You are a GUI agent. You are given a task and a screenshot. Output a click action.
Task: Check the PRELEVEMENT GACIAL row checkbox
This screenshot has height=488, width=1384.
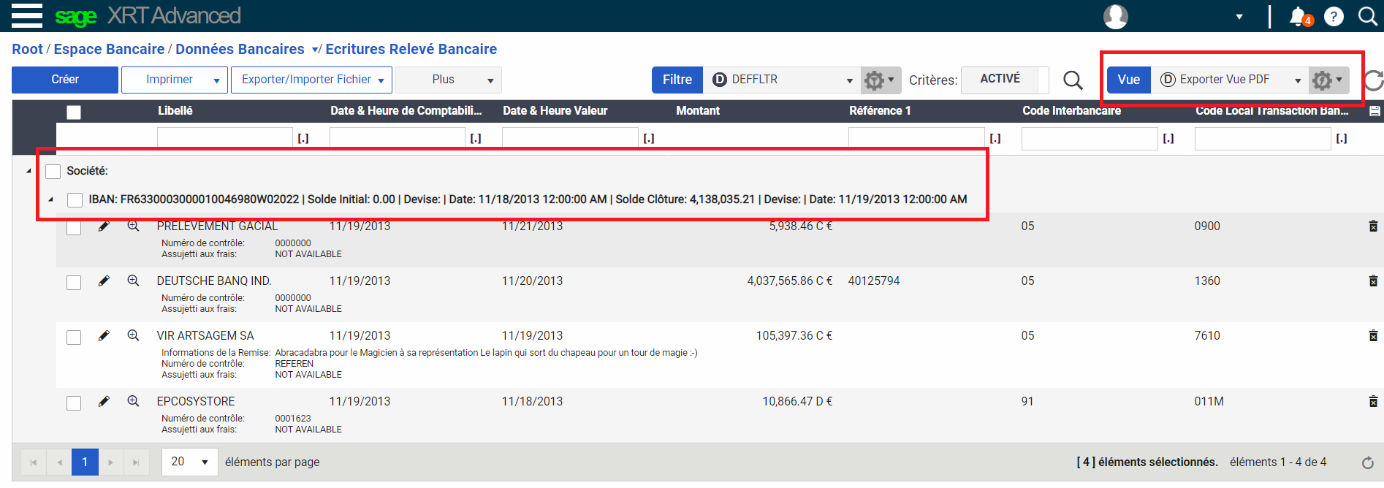(x=74, y=228)
